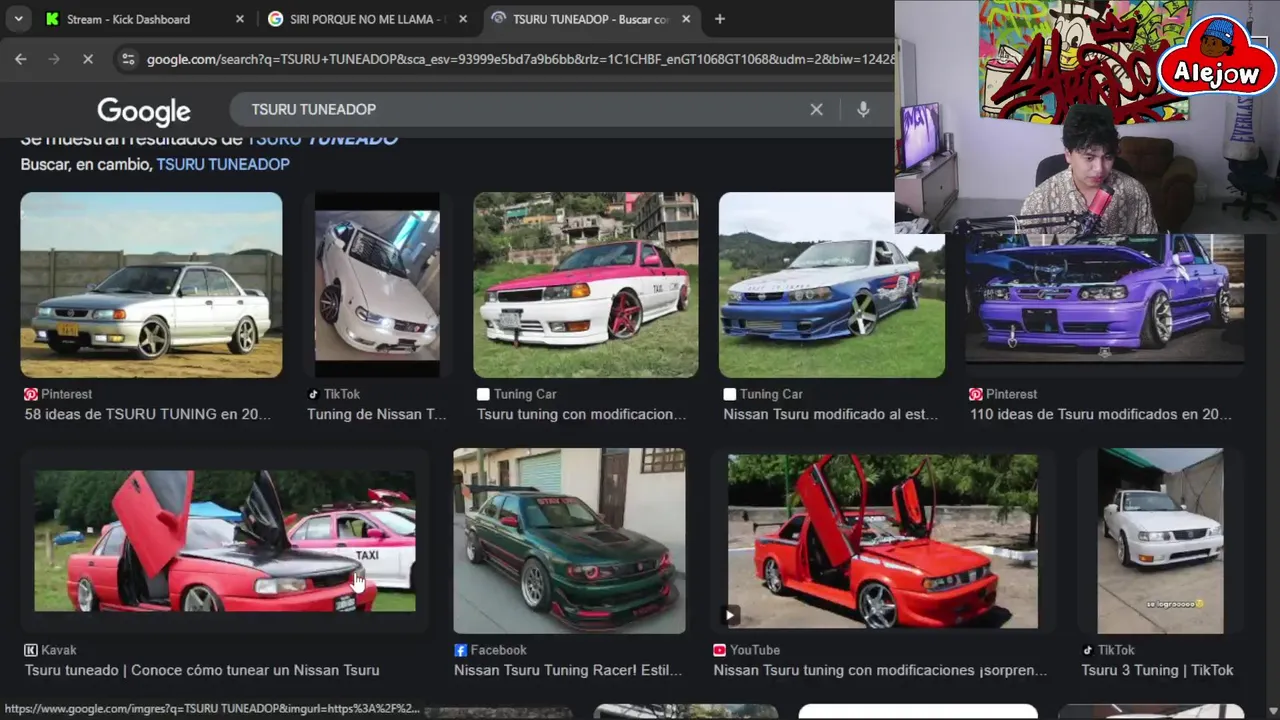Stop loading the page

(x=88, y=60)
